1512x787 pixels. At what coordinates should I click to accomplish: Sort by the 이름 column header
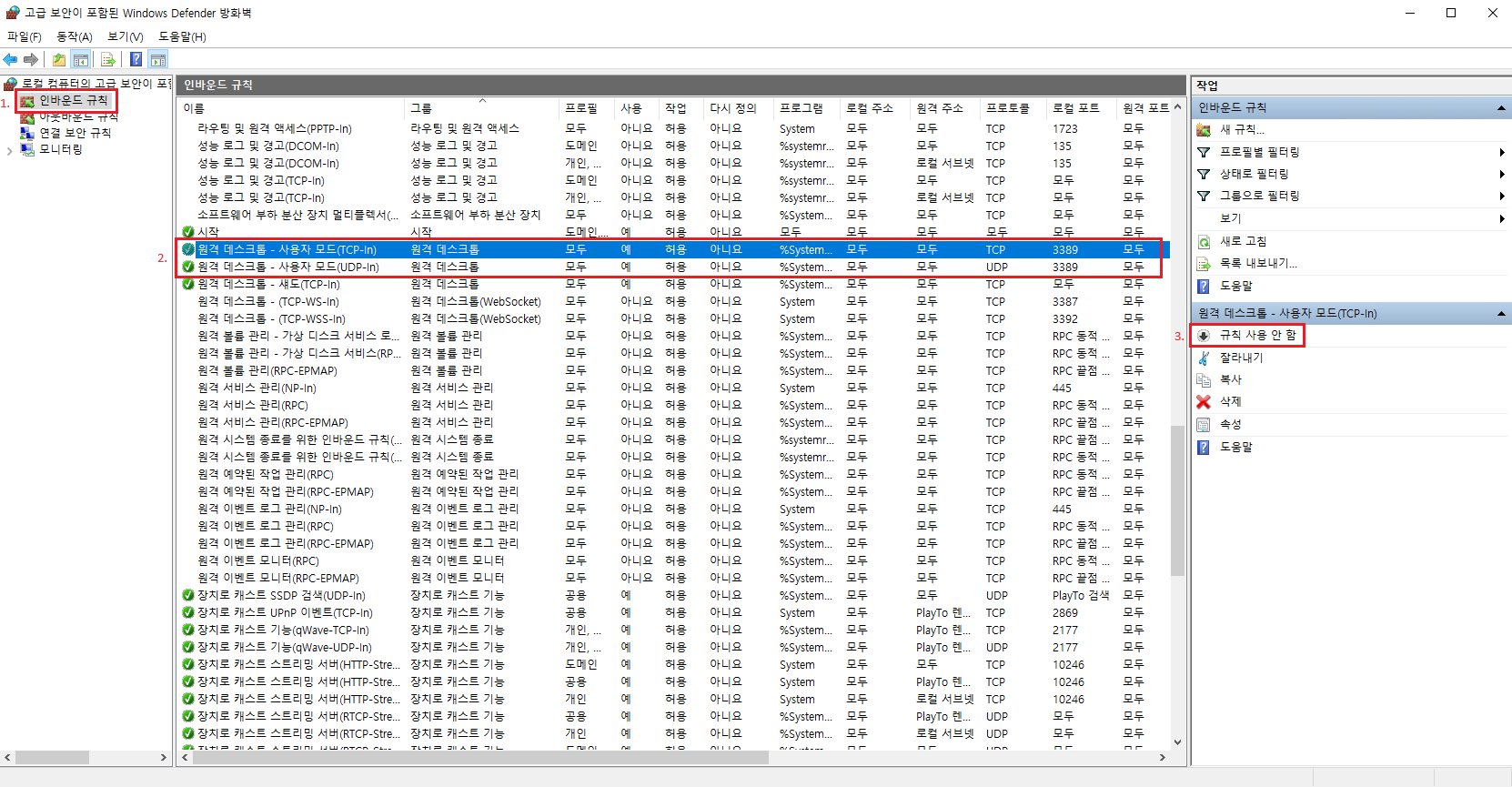[292, 108]
